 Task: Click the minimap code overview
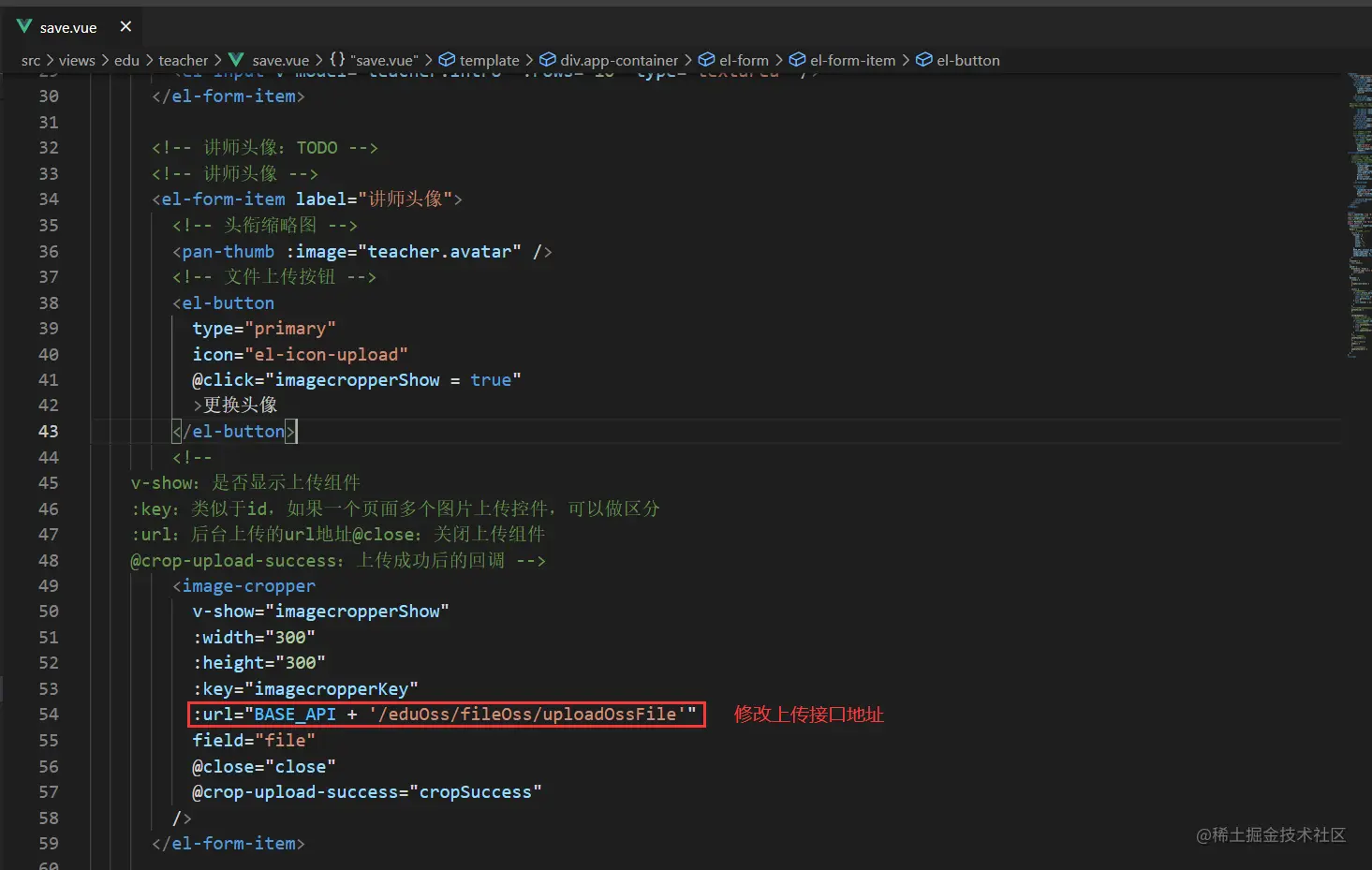point(1359,215)
